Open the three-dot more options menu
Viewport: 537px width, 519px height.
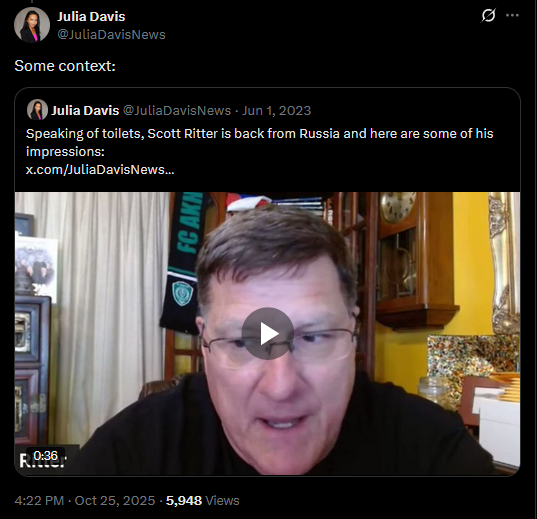coord(512,15)
